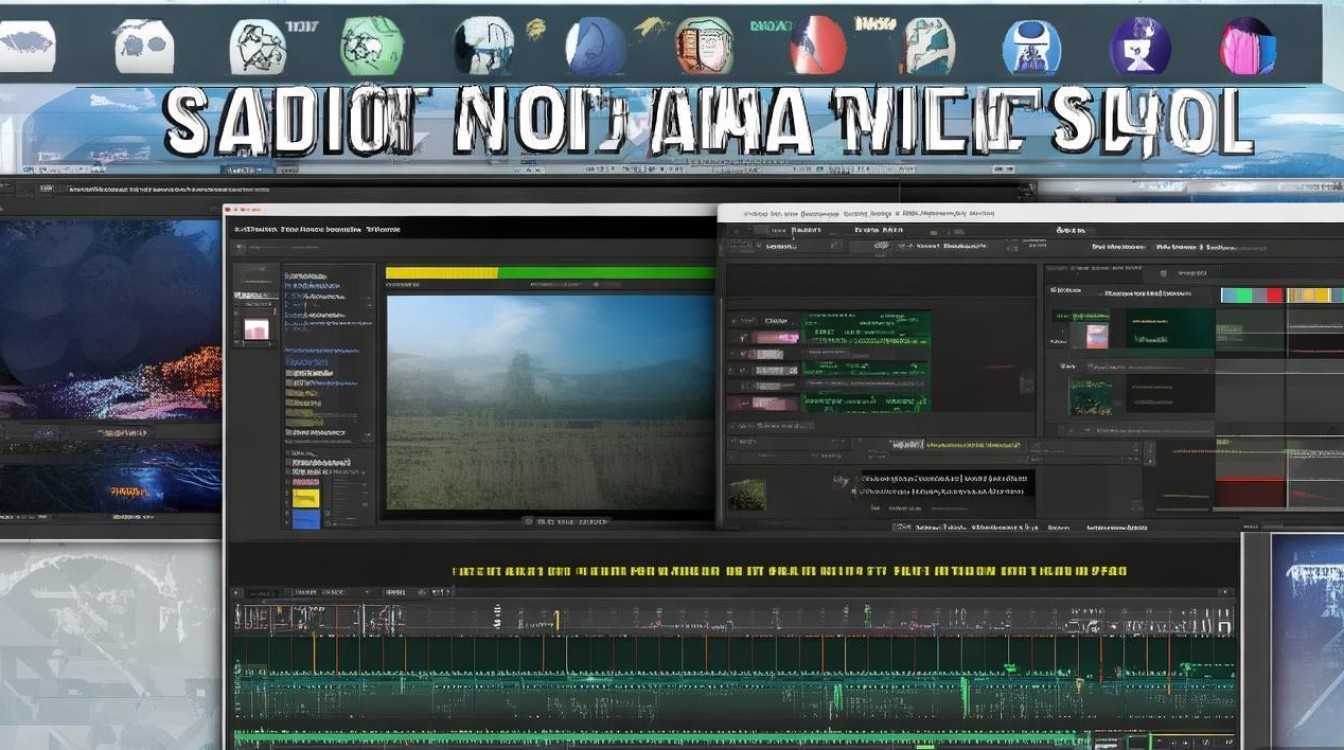Click the blue color swatch below yellow one
Viewport: 1344px width, 750px height.
coord(306,518)
